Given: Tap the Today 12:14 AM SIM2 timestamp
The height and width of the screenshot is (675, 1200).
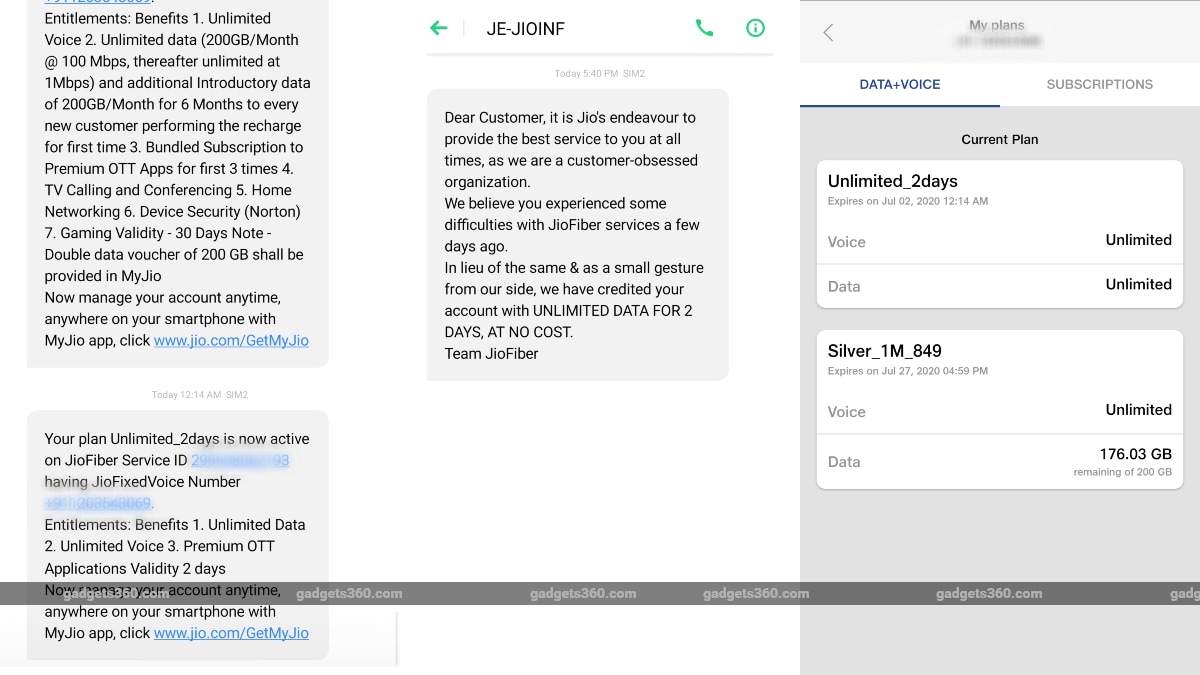Looking at the screenshot, I should click(199, 395).
